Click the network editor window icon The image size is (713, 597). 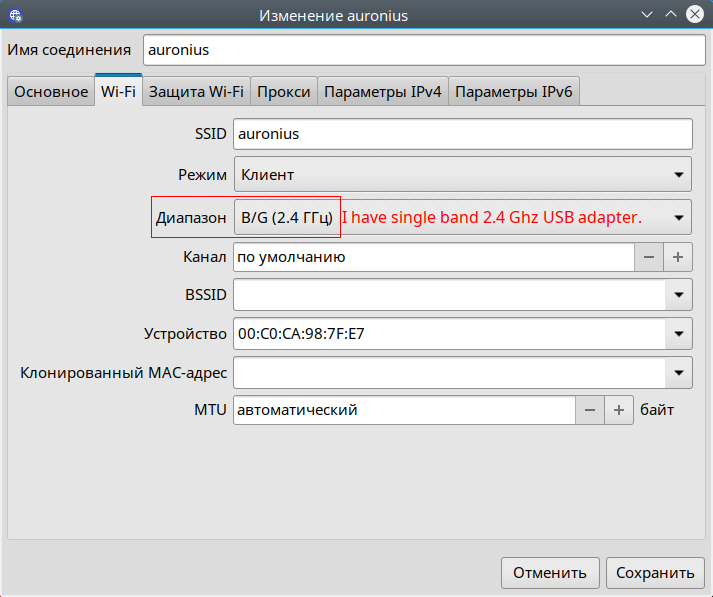coord(16,15)
